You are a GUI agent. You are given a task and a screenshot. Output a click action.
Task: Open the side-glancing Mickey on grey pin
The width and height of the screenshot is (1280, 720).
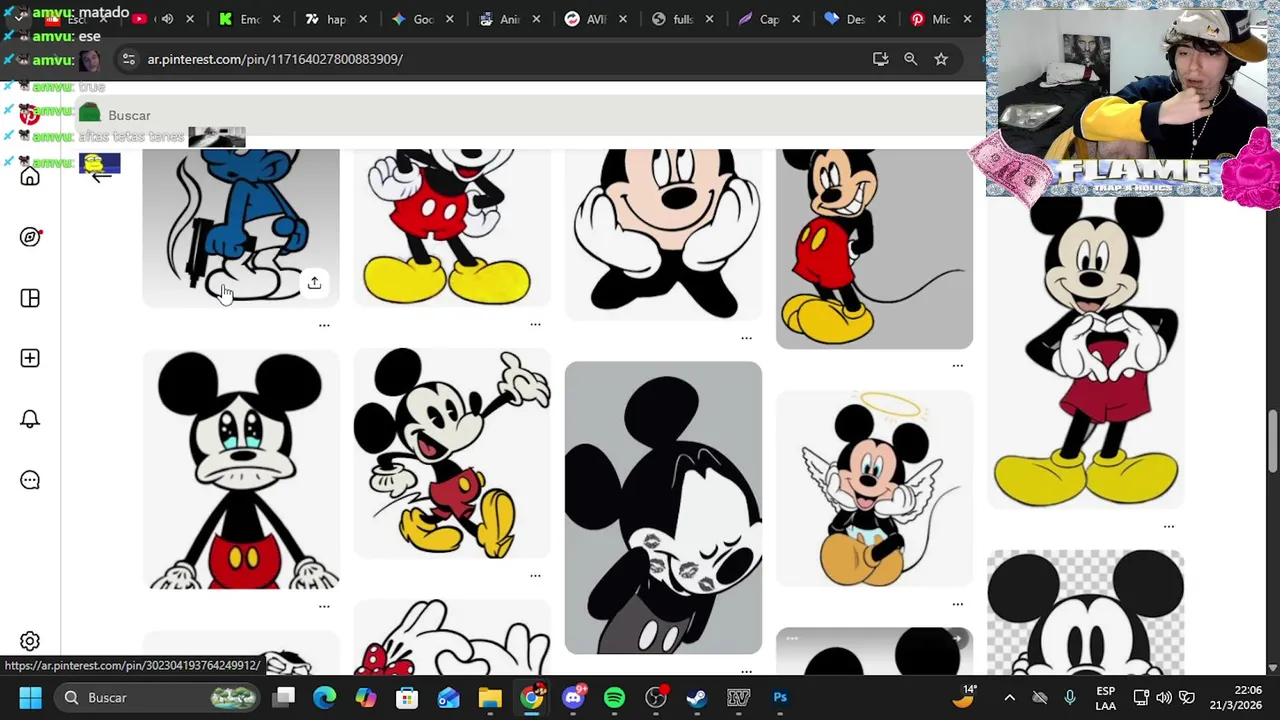point(874,249)
